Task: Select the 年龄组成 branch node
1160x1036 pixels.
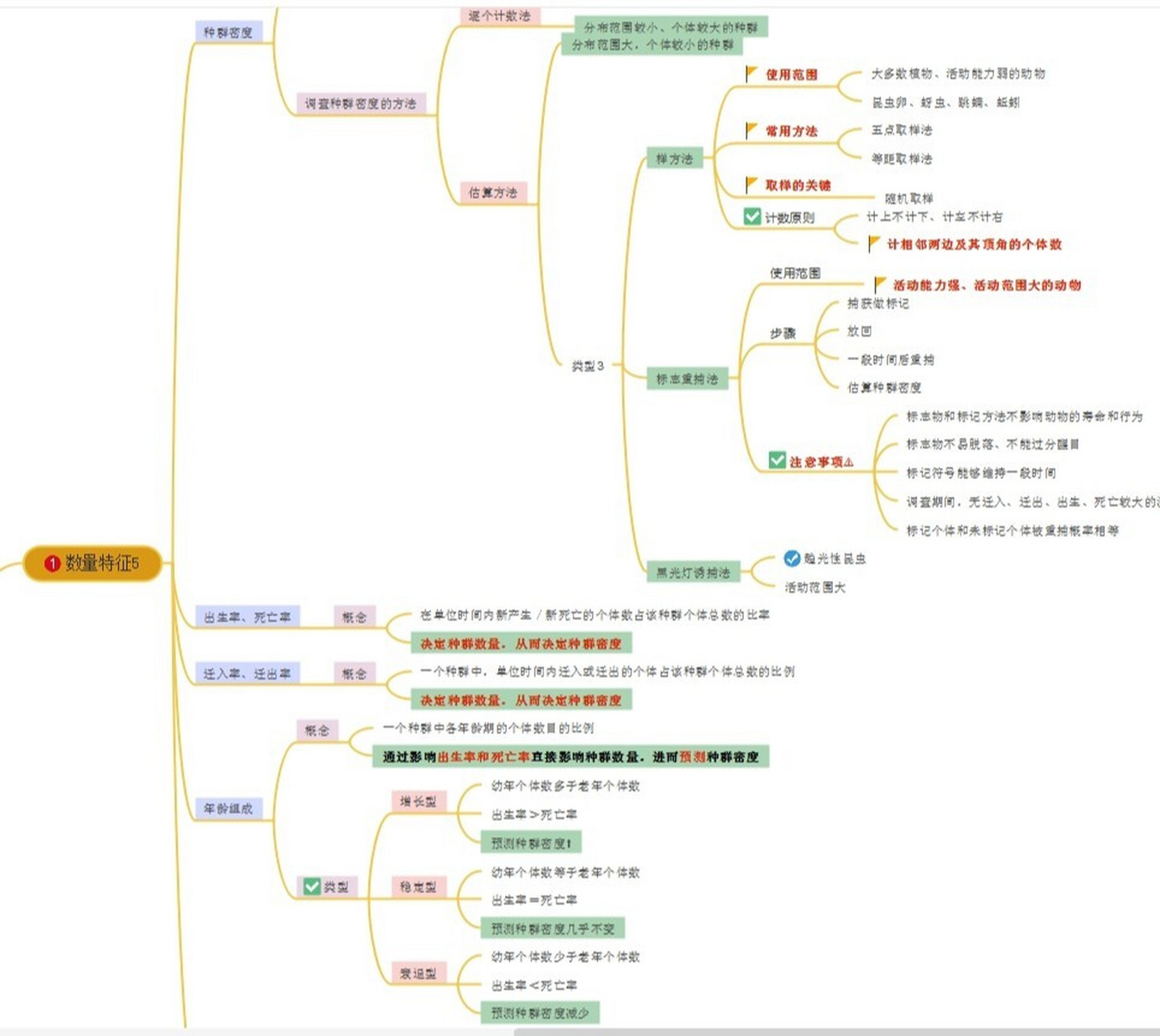Action: click(x=228, y=809)
